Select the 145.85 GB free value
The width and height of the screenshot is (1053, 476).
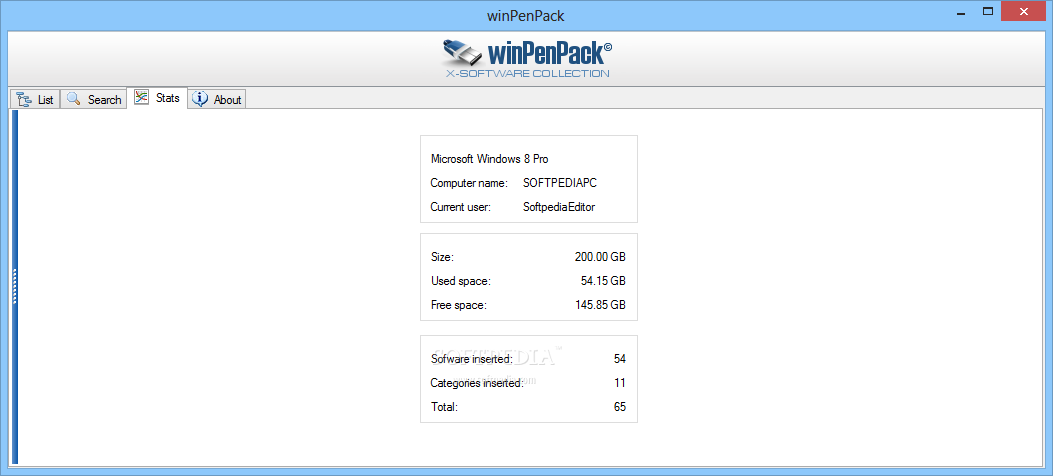(x=600, y=305)
